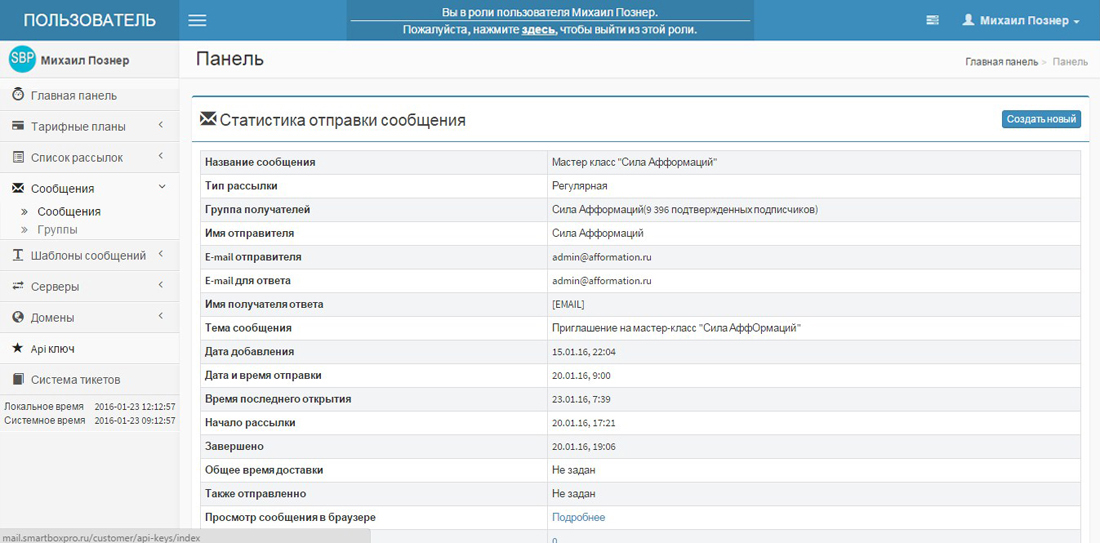Click the E-mail отправителя admin@afformation.ru value
The height and width of the screenshot is (543, 1100).
(x=602, y=257)
